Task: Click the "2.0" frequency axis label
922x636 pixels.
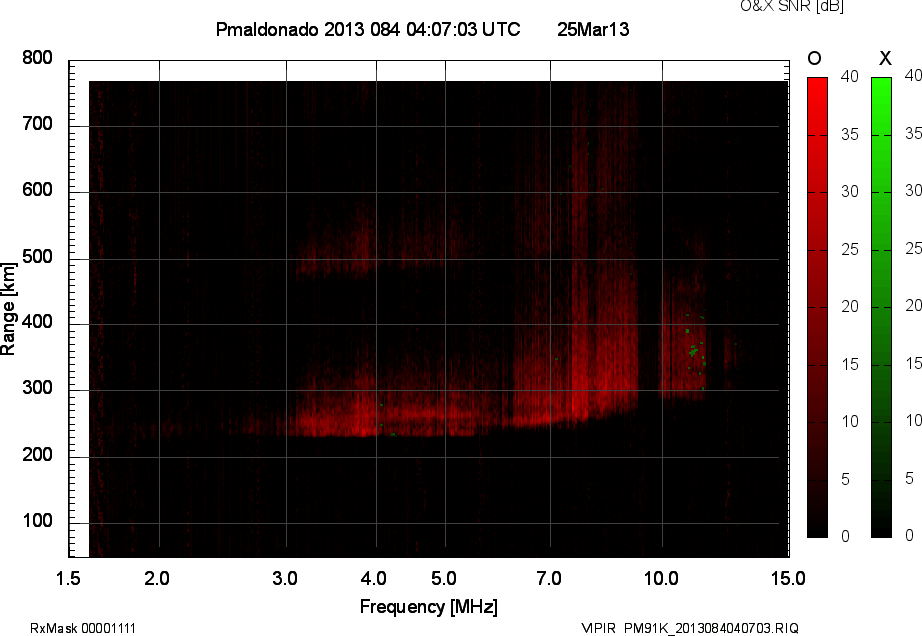Action: tap(157, 578)
